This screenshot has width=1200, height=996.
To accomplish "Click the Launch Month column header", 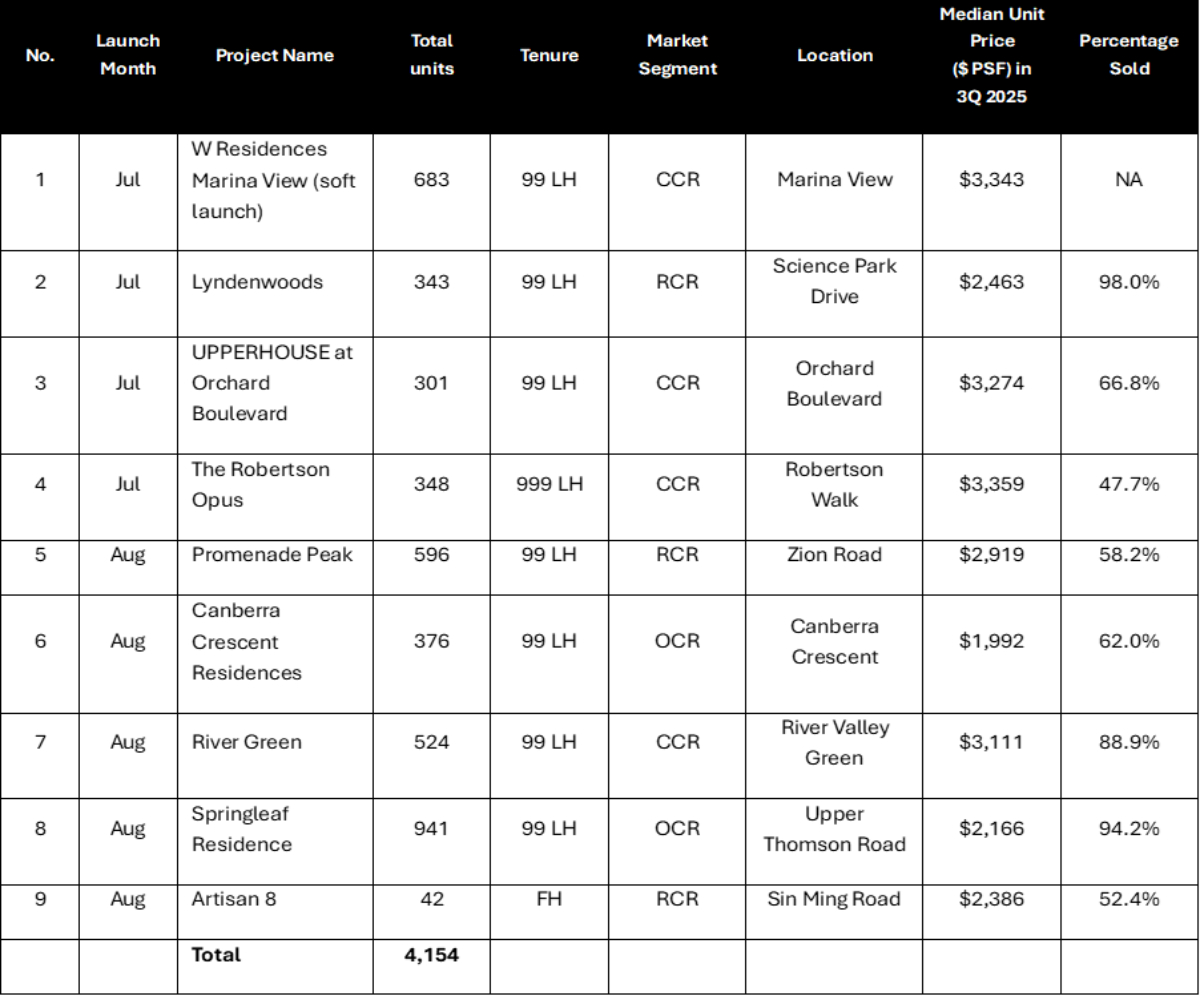I will tap(128, 55).
